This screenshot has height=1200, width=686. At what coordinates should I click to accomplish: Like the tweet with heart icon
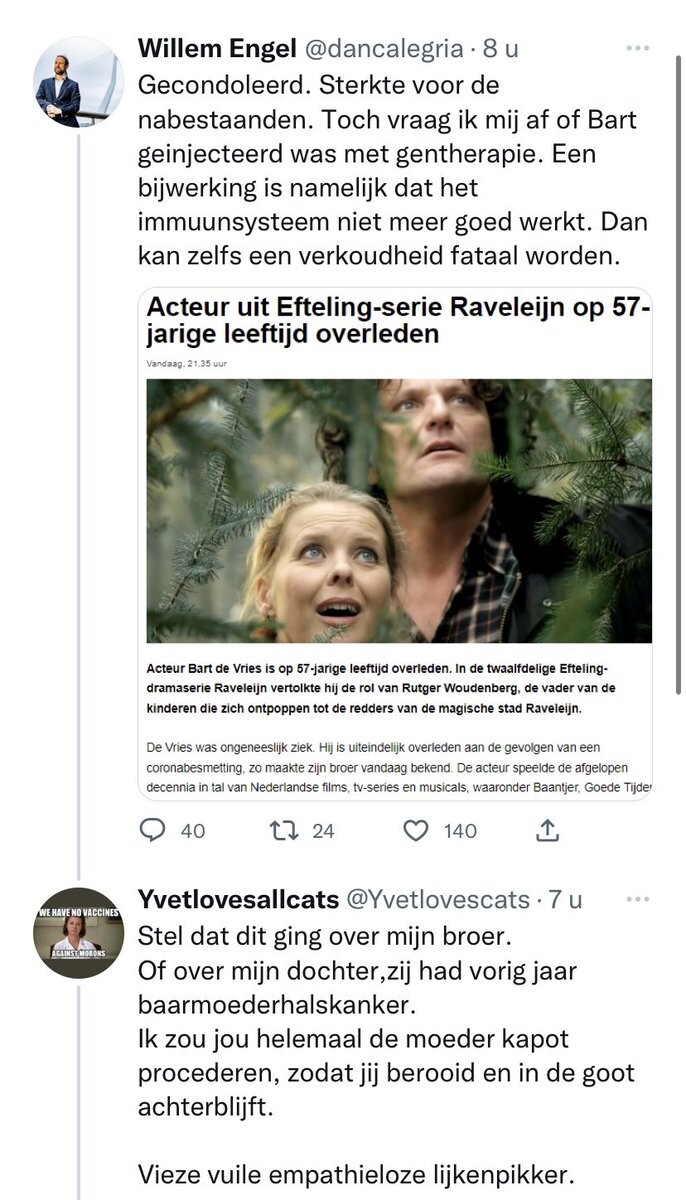(x=418, y=830)
